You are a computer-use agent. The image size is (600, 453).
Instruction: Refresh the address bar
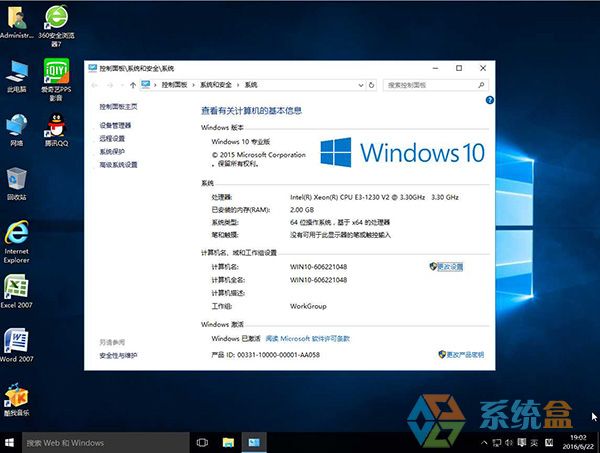tap(371, 85)
